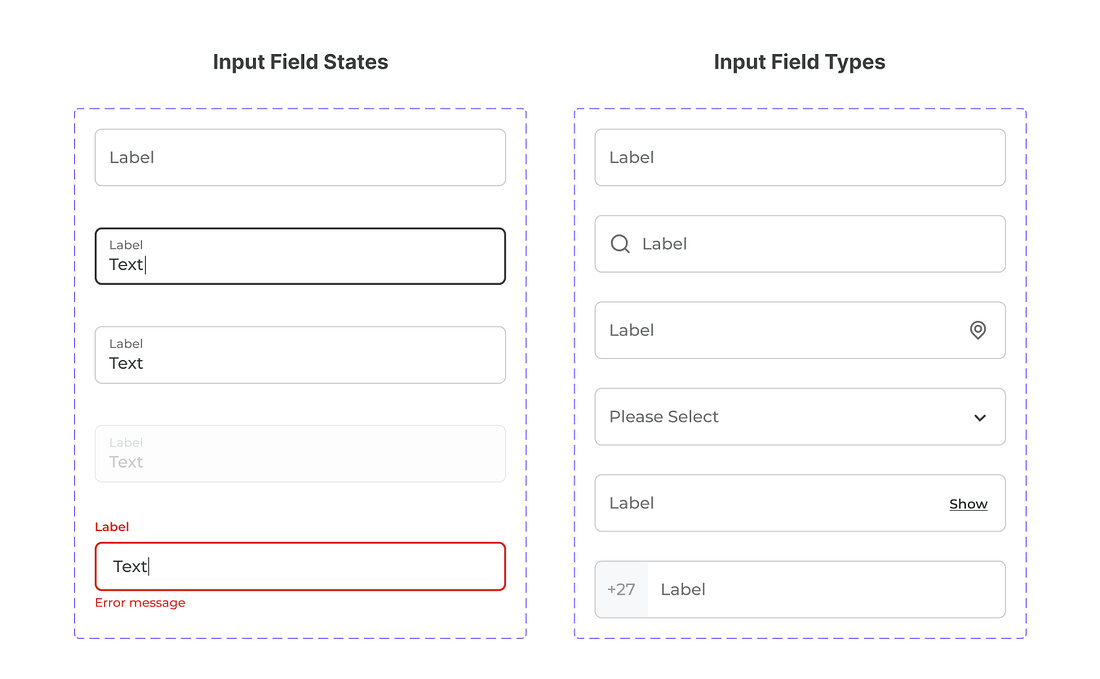Click the red Error message text
The height and width of the screenshot is (679, 1100).
pos(140,602)
